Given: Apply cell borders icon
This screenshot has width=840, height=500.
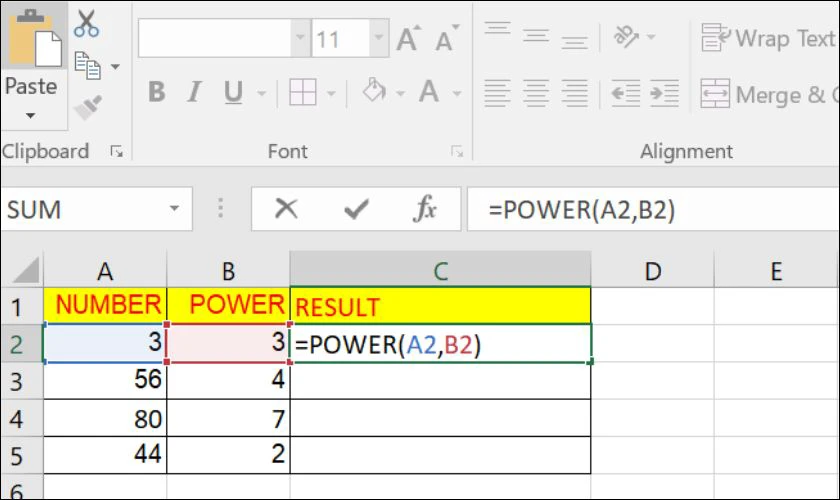Looking at the screenshot, I should click(x=303, y=92).
